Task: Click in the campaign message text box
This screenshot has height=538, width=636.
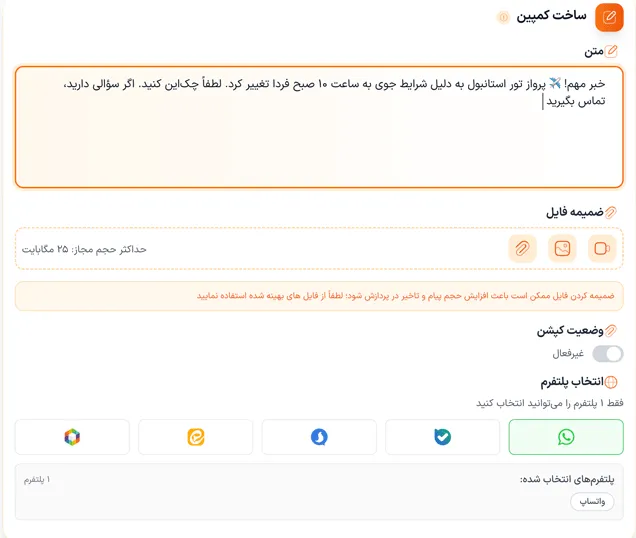Action: [x=319, y=140]
